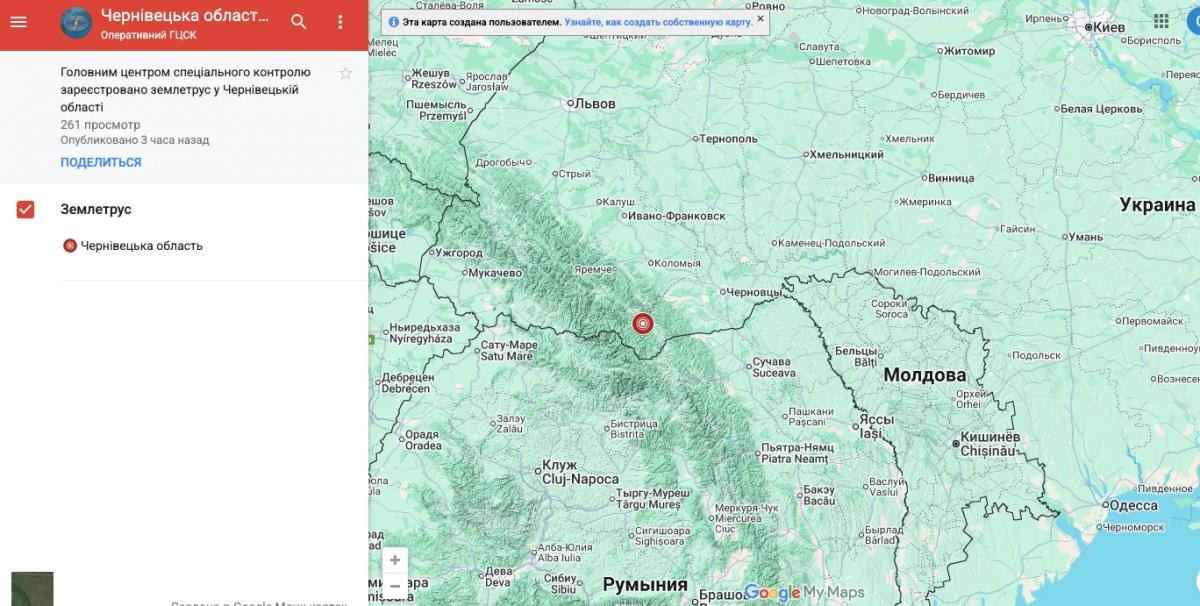Click the info icon in the notice banner
This screenshot has width=1200, height=606.
[394, 21]
